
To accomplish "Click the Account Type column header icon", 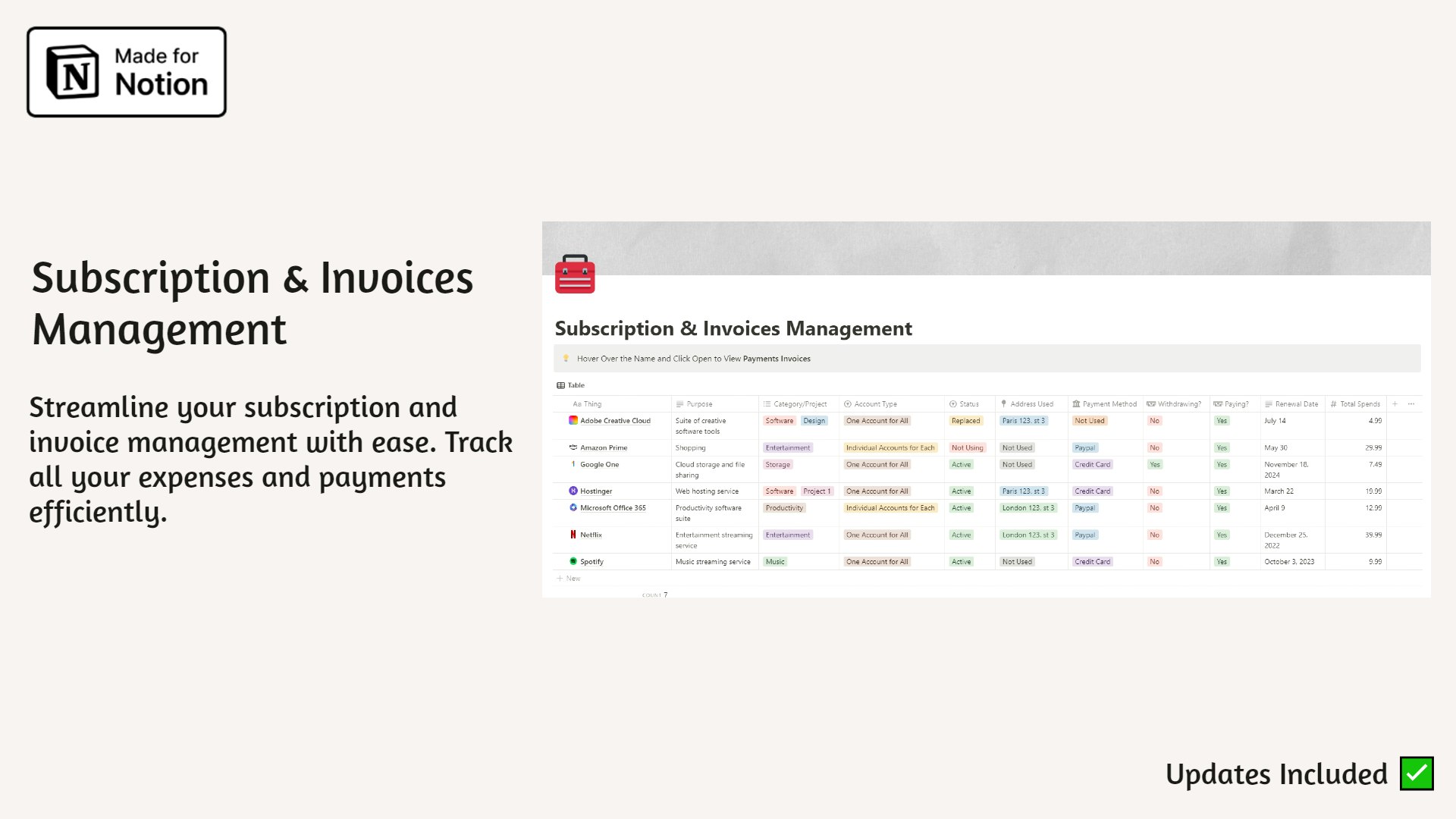I will (x=848, y=404).
